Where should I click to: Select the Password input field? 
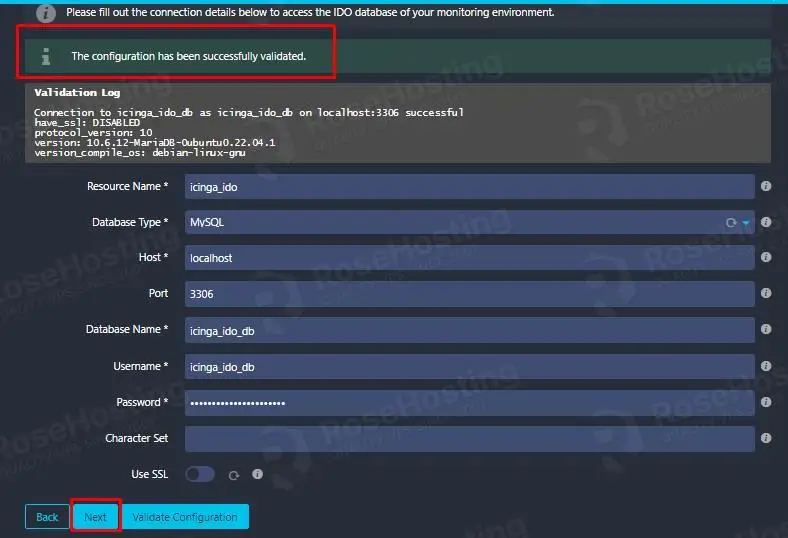click(x=468, y=402)
